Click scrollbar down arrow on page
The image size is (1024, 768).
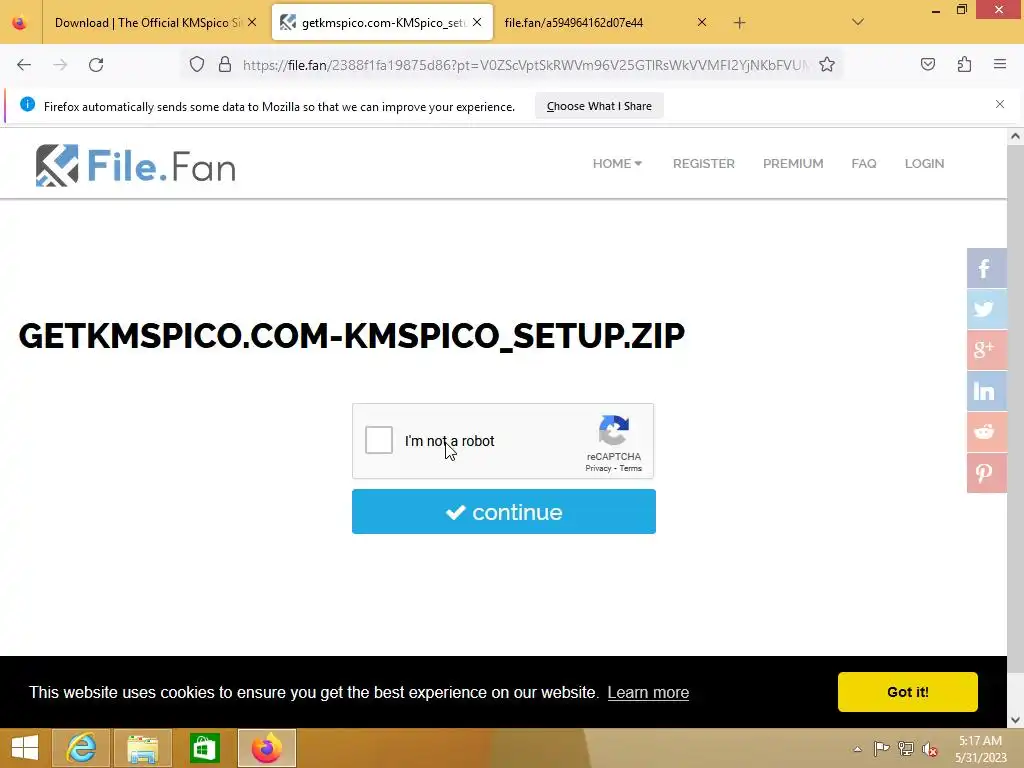click(x=1015, y=720)
